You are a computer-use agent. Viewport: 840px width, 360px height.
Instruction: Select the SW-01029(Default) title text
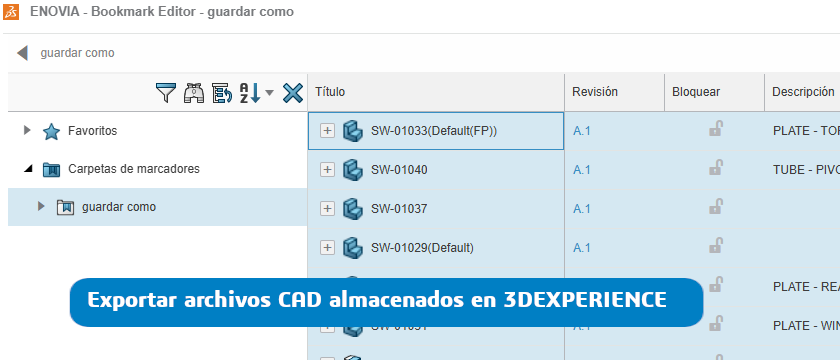[422, 248]
